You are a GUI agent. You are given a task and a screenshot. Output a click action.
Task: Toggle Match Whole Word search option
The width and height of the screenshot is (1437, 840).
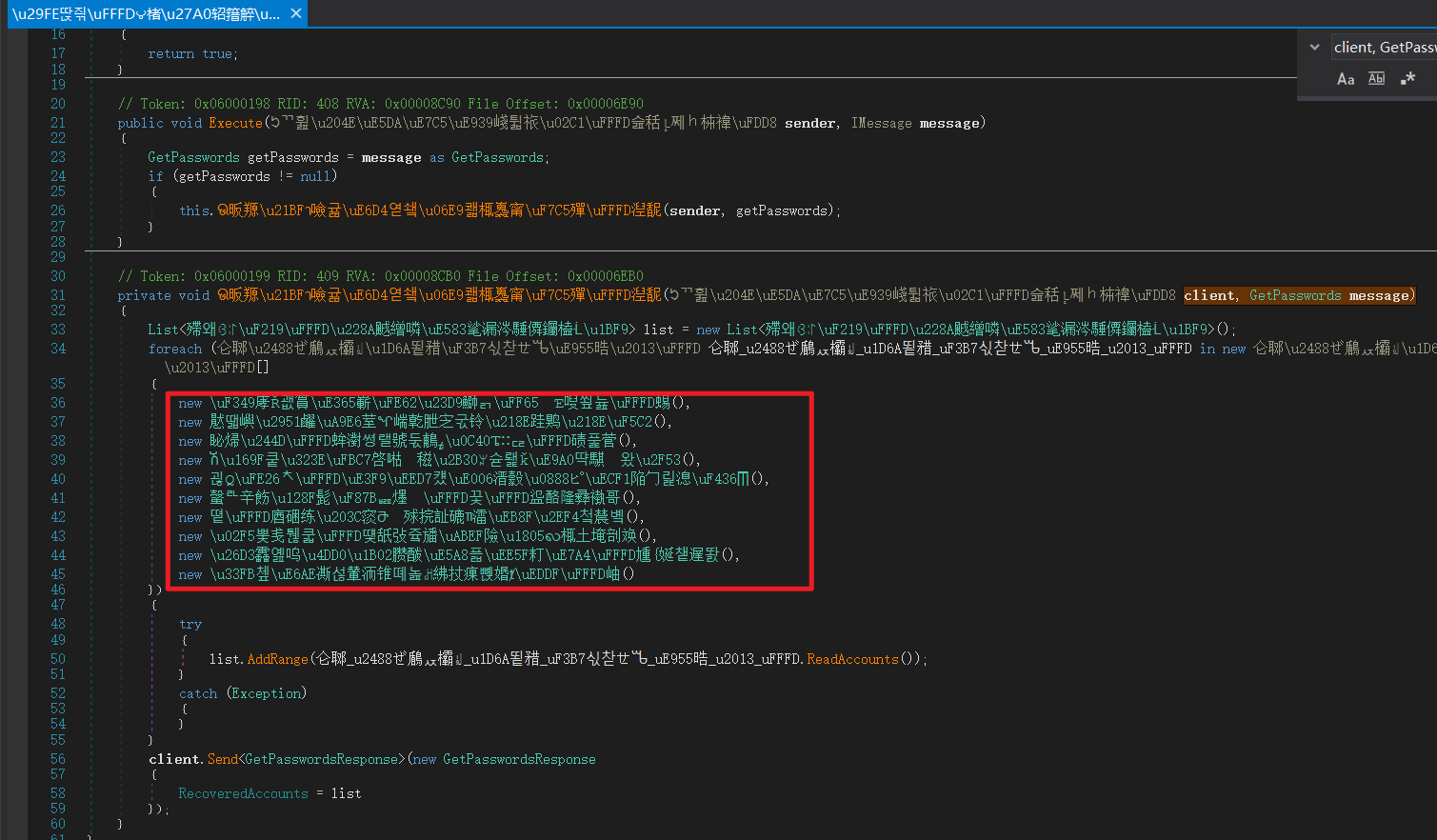coord(1377,79)
